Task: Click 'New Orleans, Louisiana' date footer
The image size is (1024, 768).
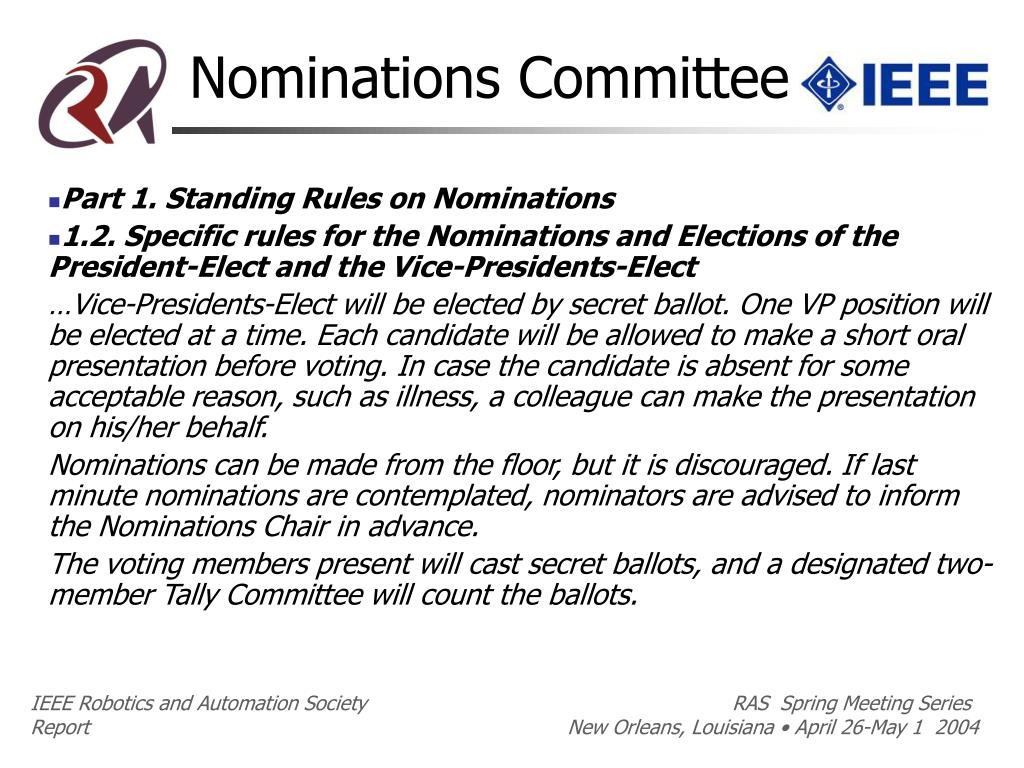Action: click(774, 728)
